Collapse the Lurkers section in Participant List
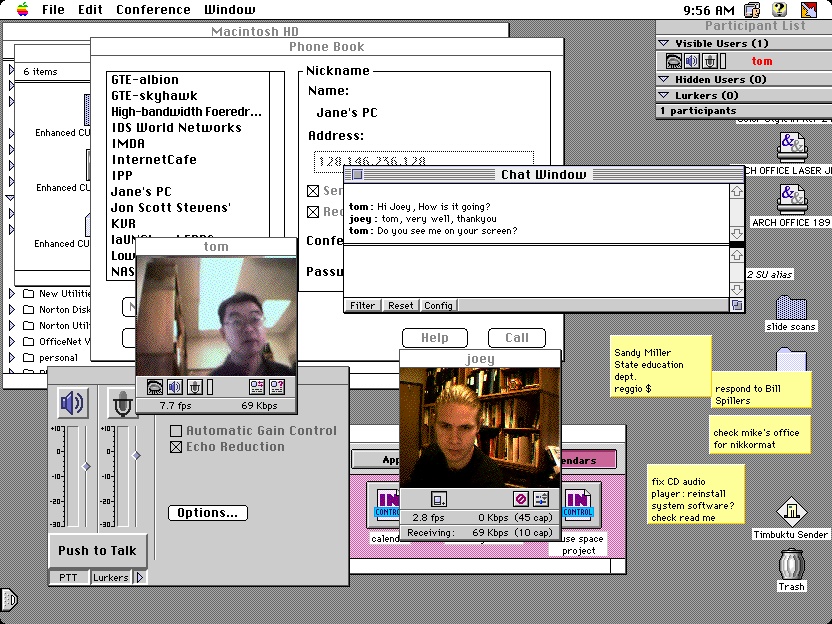Viewport: 832px width, 624px height. tap(664, 96)
